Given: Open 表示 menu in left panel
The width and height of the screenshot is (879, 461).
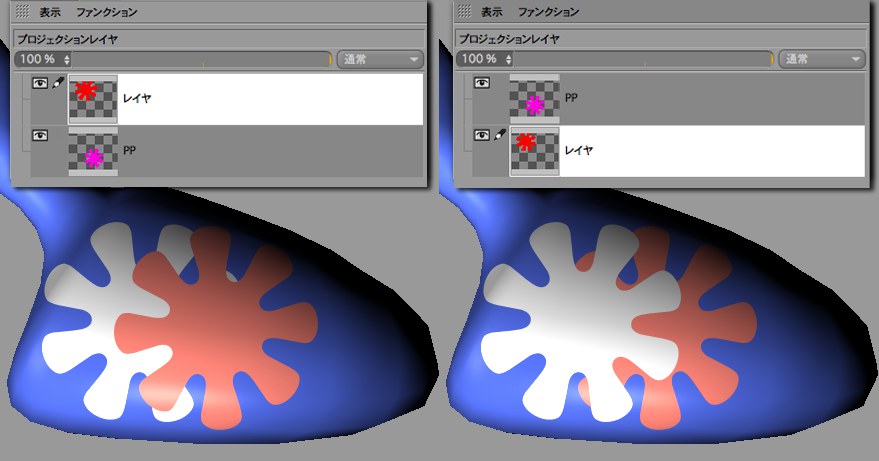Looking at the screenshot, I should click(x=50, y=12).
